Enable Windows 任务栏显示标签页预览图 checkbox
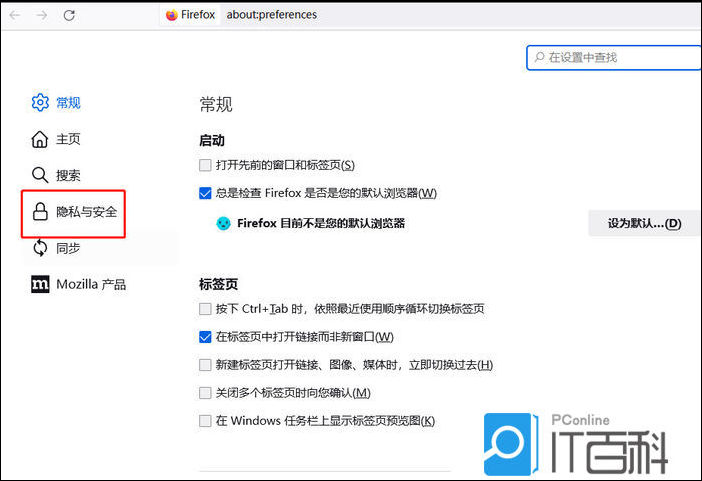Image resolution: width=702 pixels, height=481 pixels. coord(205,421)
